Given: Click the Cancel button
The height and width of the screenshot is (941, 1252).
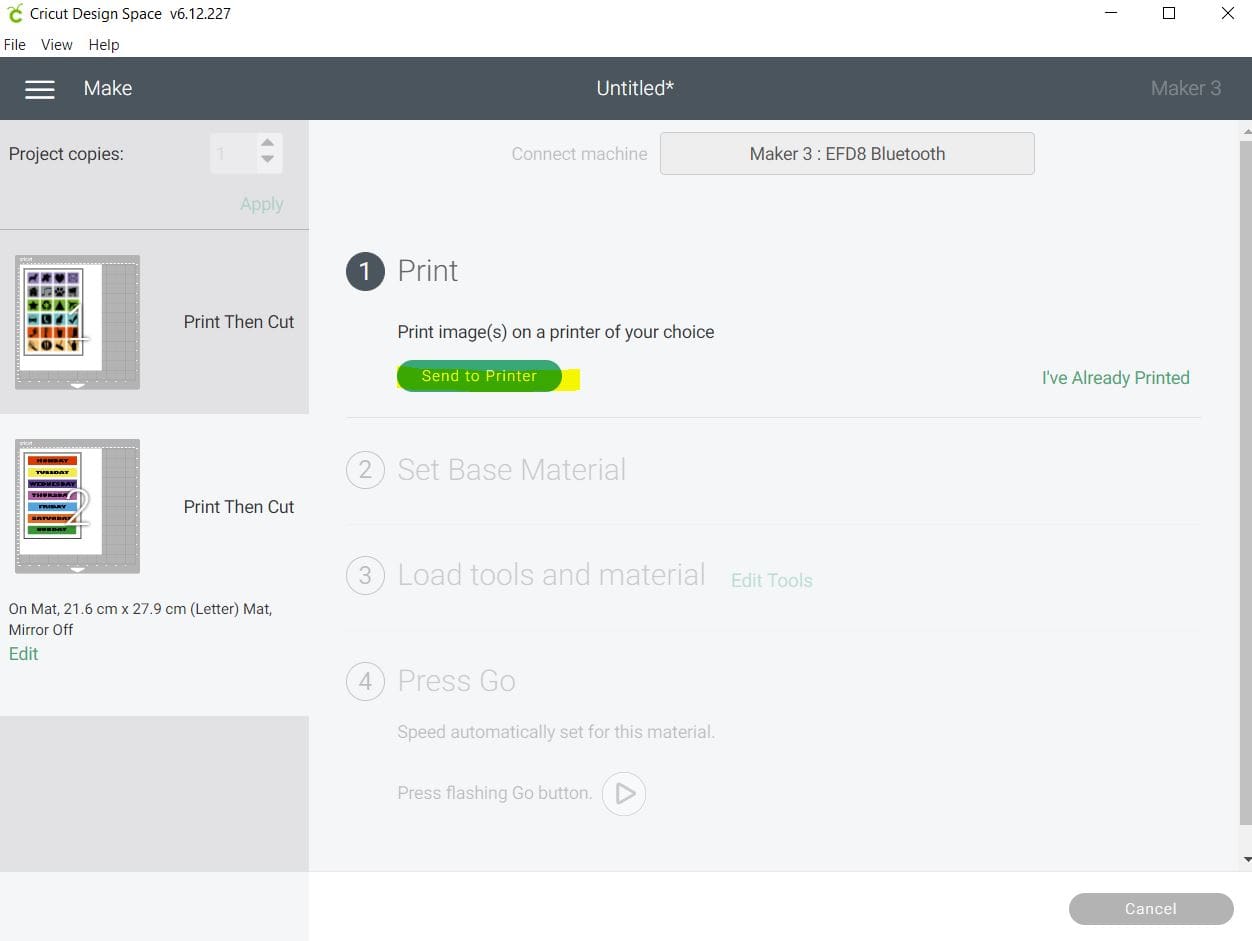Looking at the screenshot, I should tap(1151, 909).
